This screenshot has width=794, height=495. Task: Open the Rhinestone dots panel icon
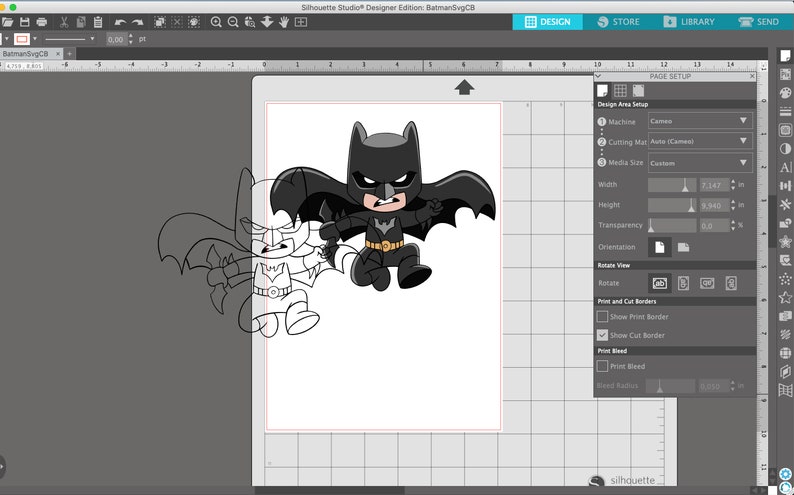pyautogui.click(x=785, y=279)
